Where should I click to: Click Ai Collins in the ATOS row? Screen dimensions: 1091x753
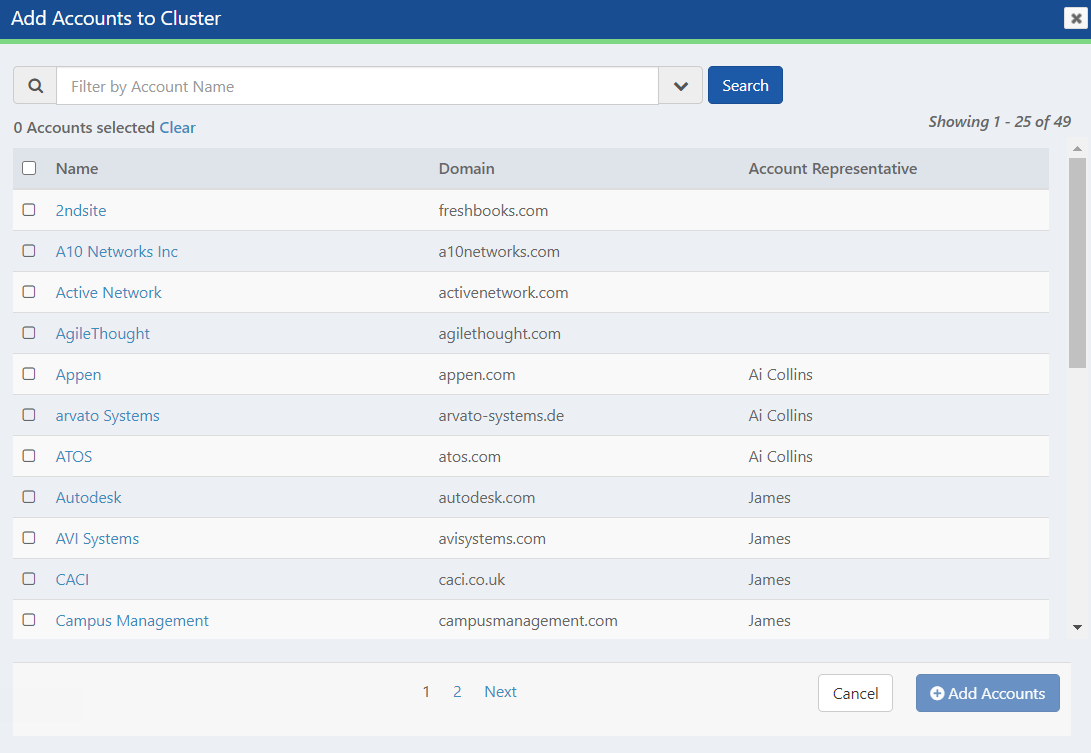[781, 457]
